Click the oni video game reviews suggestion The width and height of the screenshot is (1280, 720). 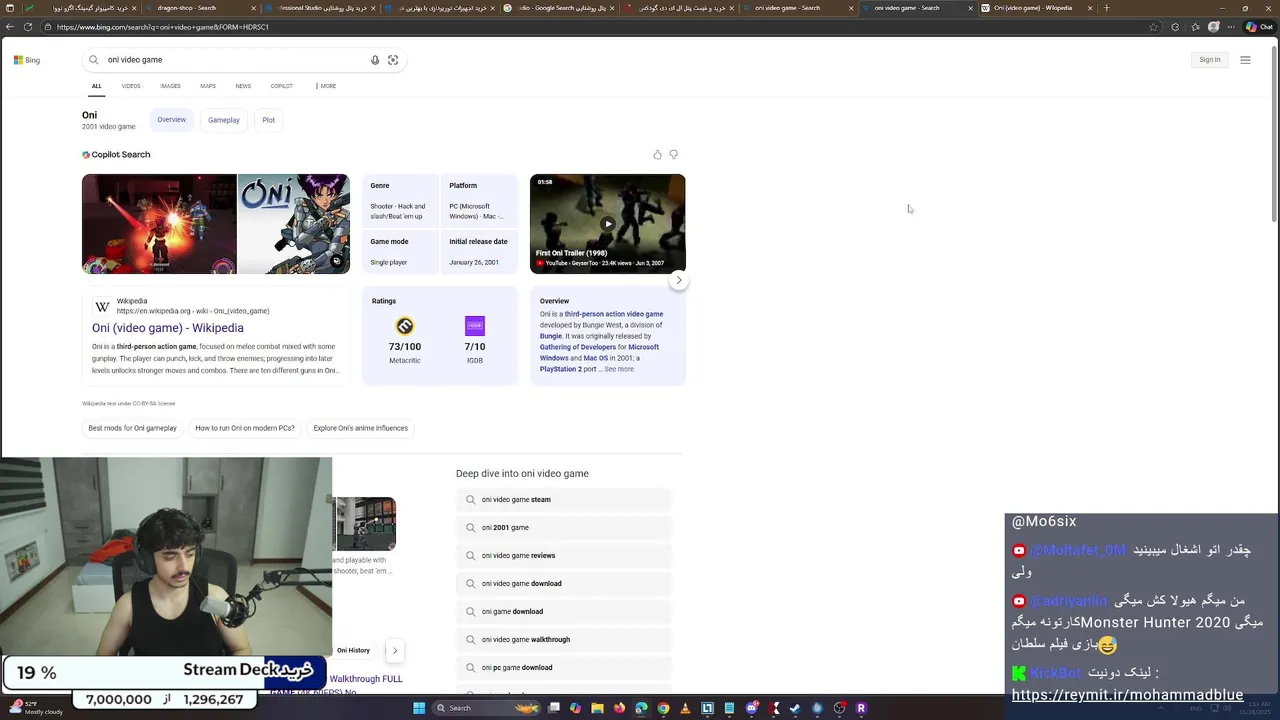tap(564, 556)
